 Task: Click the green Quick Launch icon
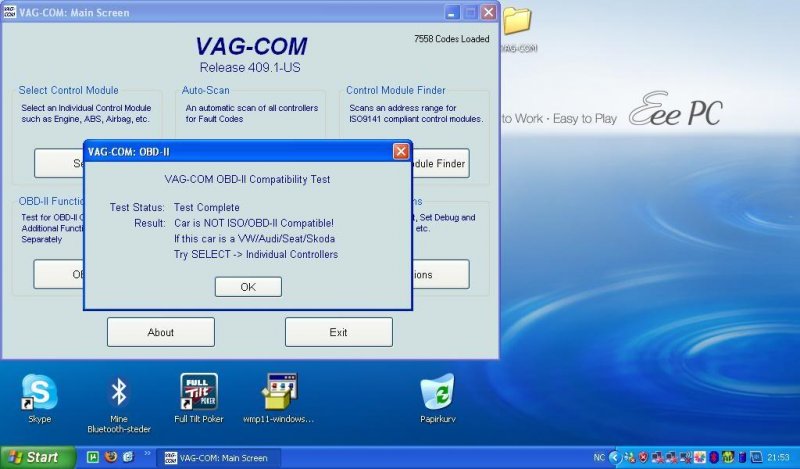click(92, 457)
